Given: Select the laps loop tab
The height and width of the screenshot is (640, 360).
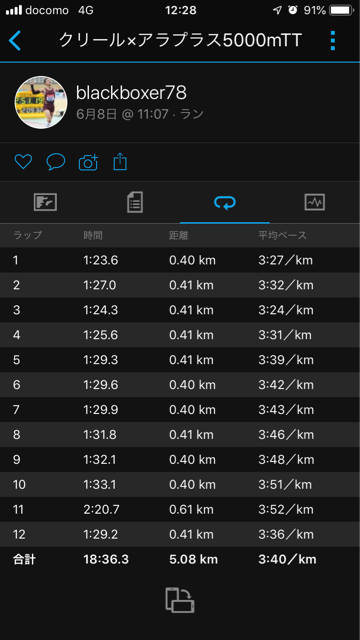Looking at the screenshot, I should coord(225,202).
